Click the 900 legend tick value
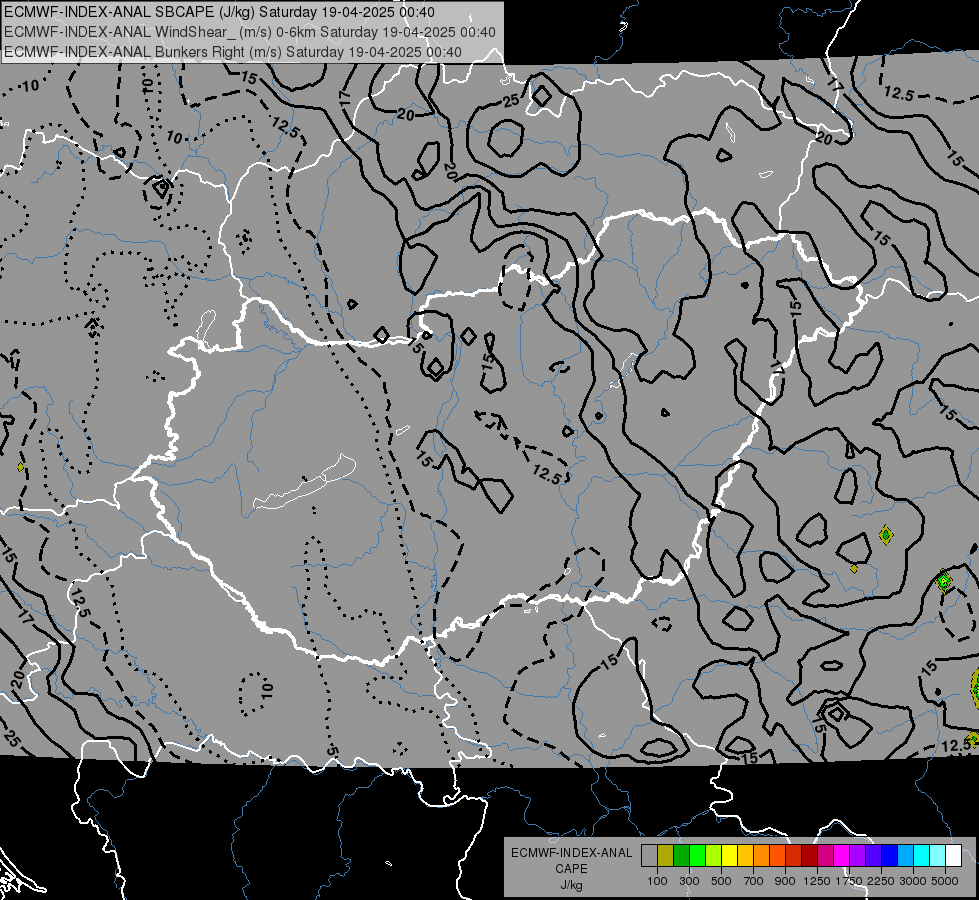The image size is (979, 900). point(785,881)
